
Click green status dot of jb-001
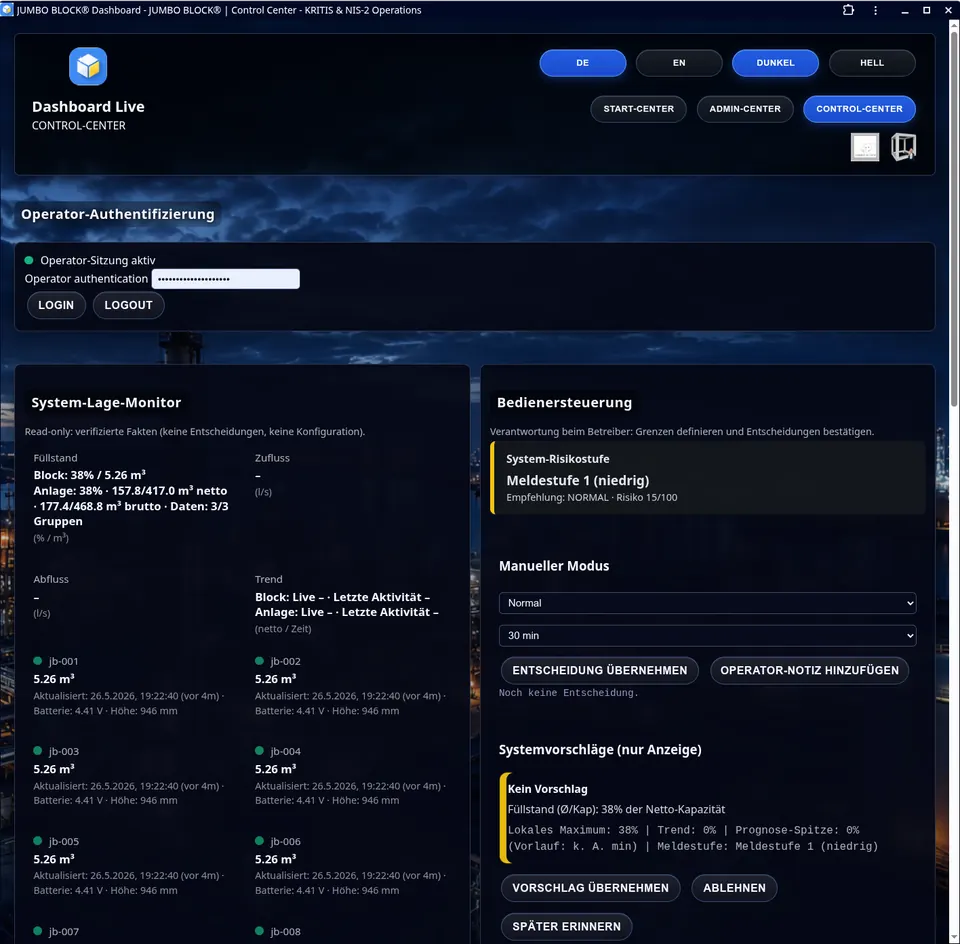pos(37,661)
